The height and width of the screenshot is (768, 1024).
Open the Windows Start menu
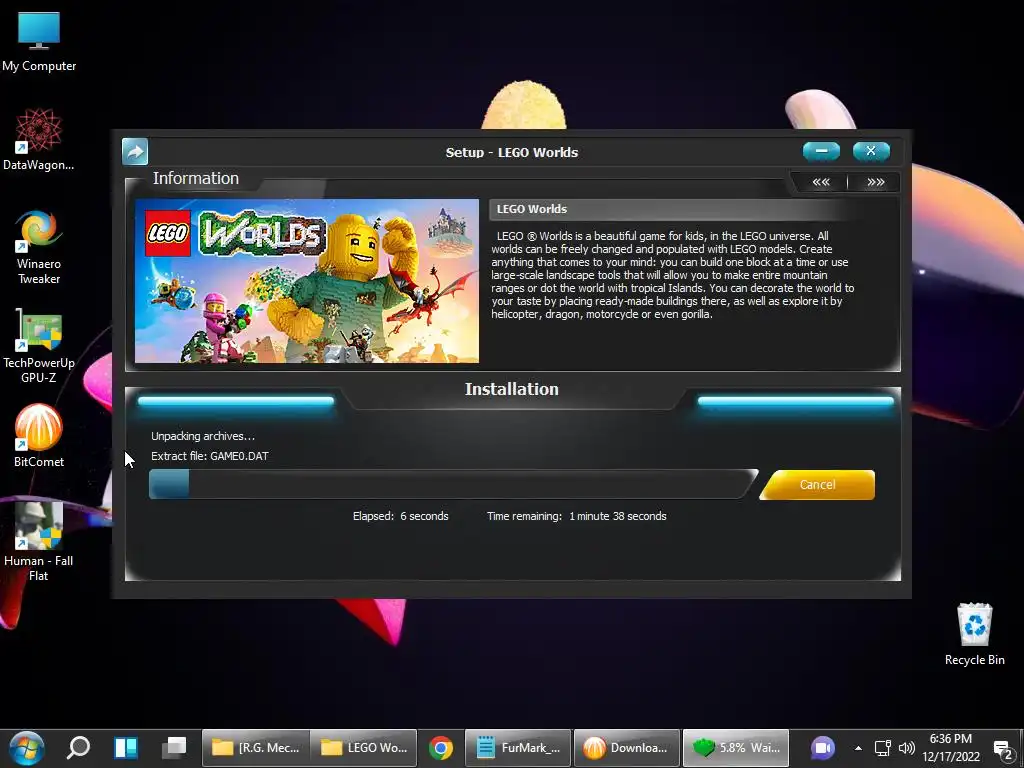click(x=27, y=748)
